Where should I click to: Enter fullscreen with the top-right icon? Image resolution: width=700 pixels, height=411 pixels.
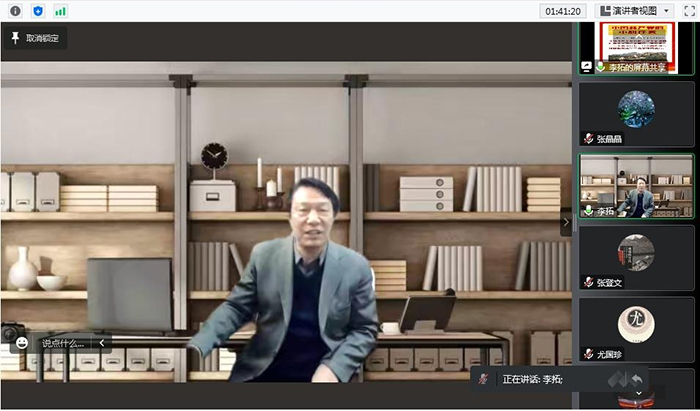(x=688, y=11)
